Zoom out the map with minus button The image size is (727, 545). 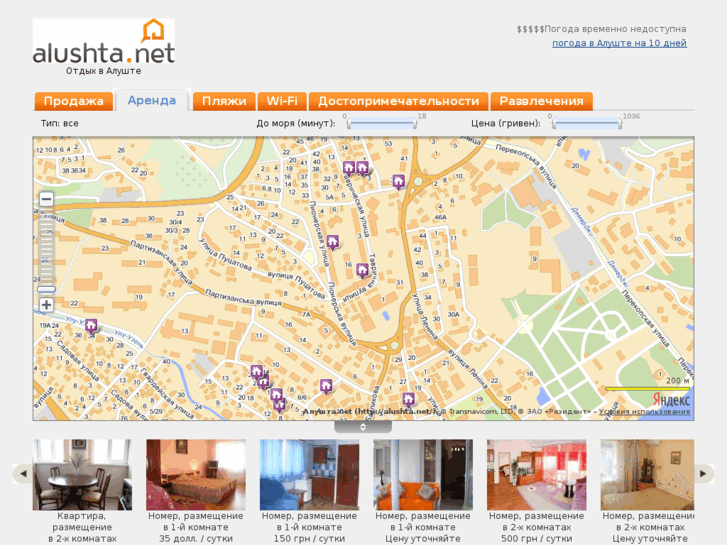(46, 199)
